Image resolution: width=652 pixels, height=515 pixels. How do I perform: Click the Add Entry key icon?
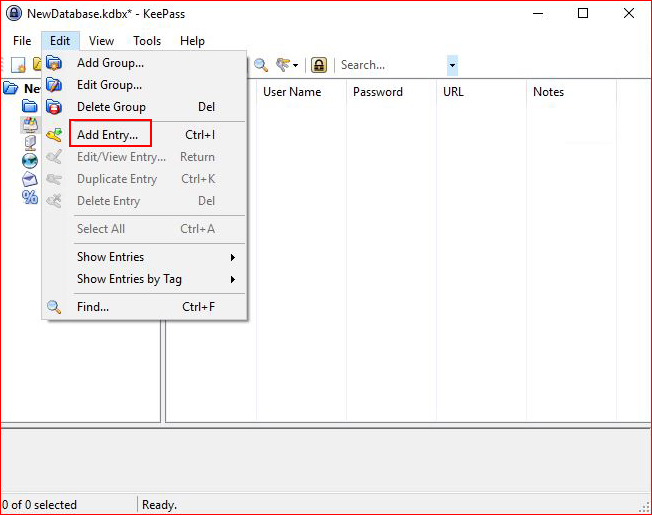coord(54,135)
